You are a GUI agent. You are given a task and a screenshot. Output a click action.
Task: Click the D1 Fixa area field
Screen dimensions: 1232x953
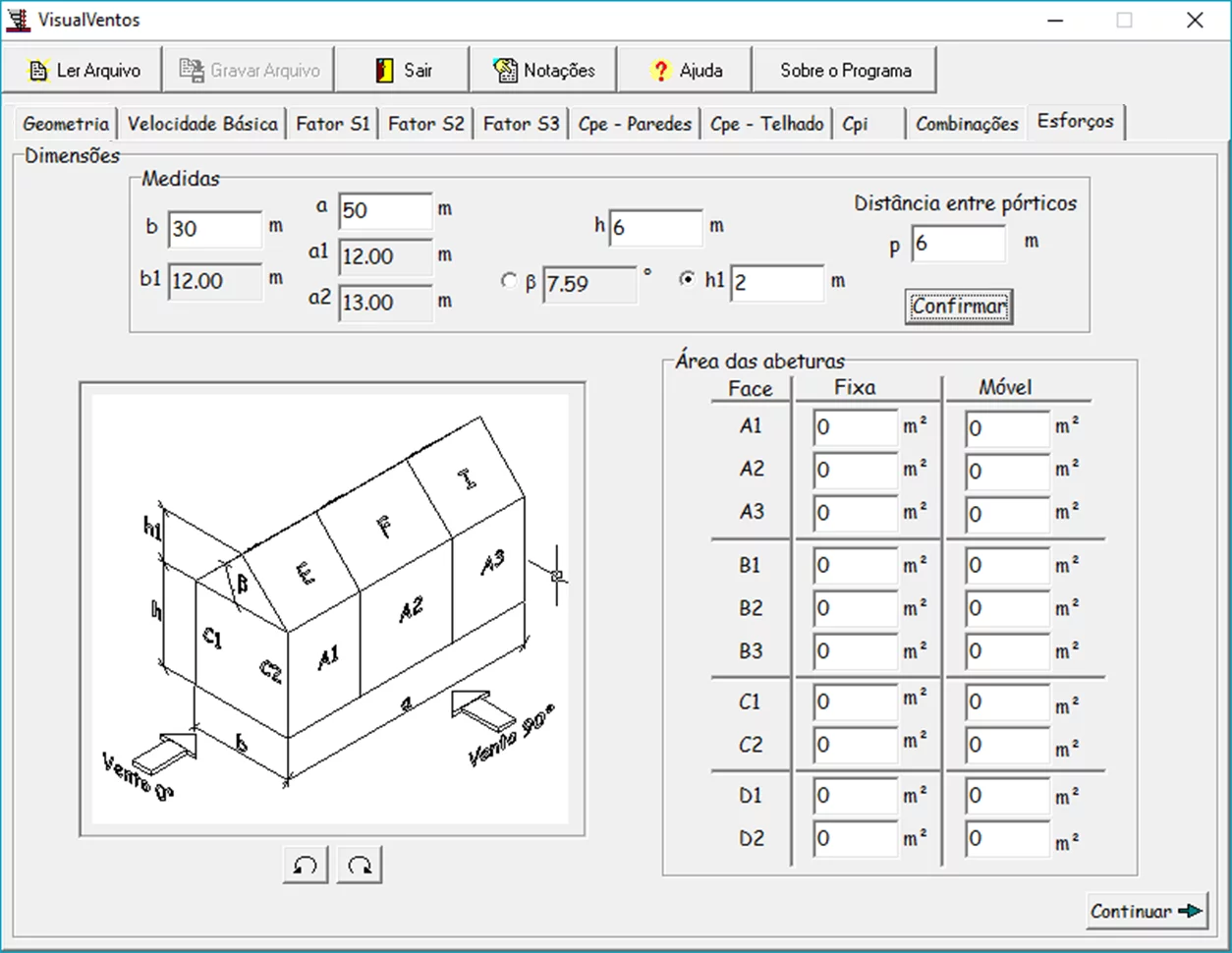[x=856, y=796]
